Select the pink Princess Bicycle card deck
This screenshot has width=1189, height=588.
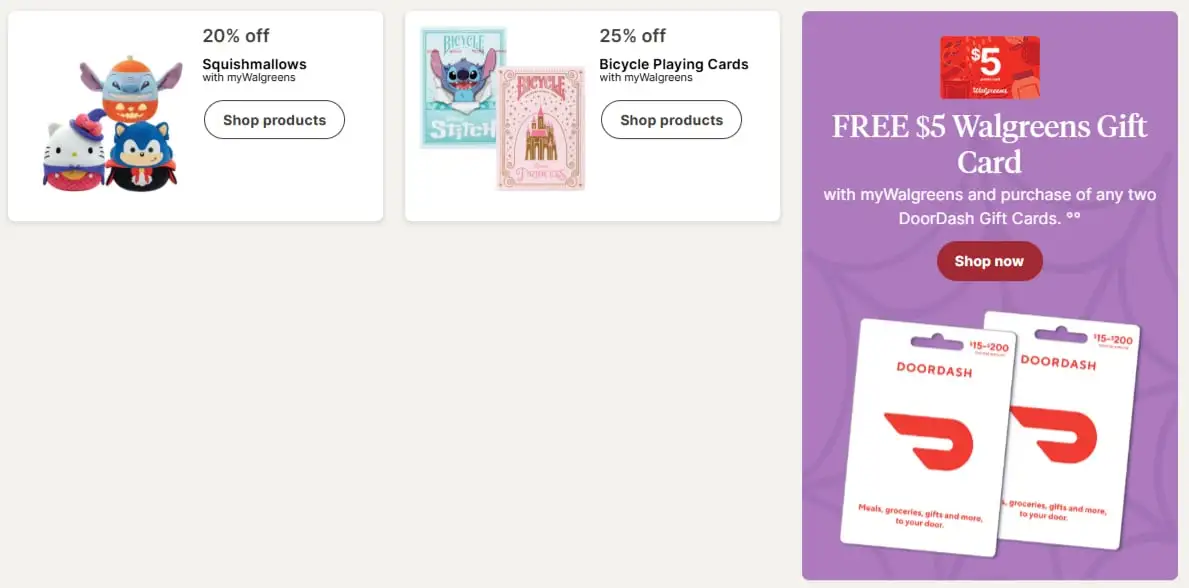542,130
